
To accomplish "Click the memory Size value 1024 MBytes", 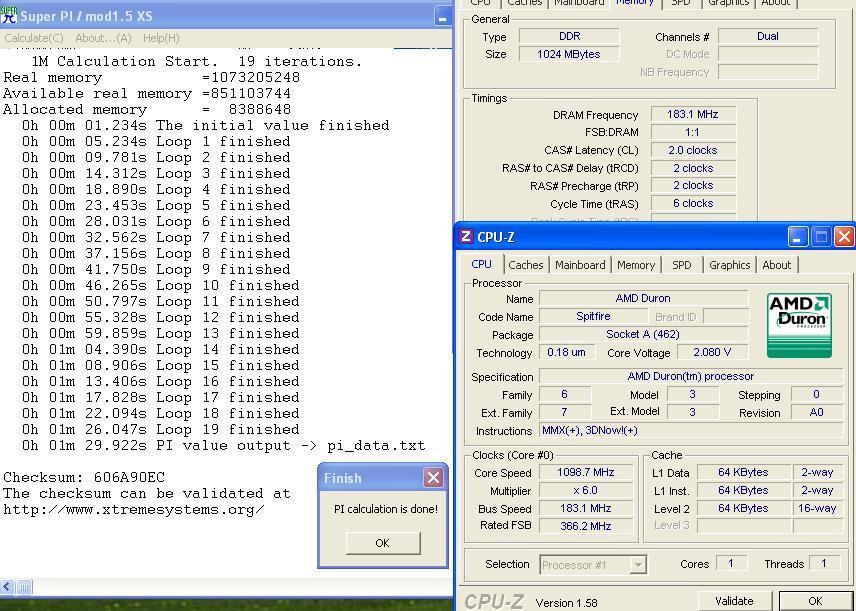I will 569,54.
